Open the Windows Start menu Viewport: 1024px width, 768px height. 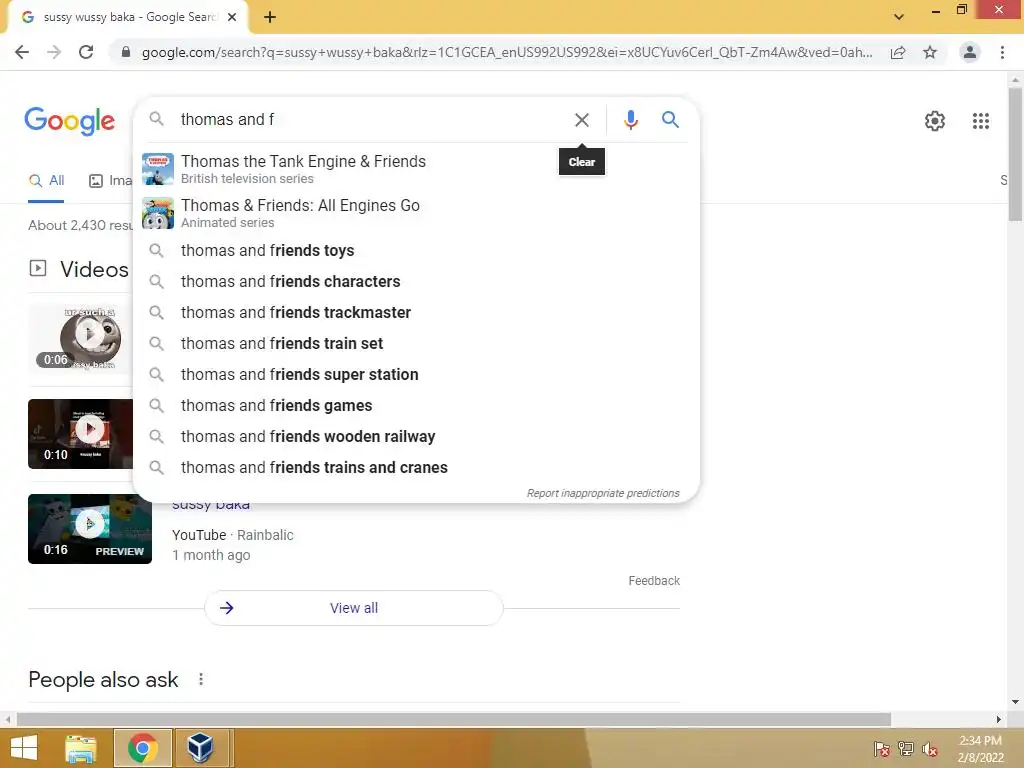24,748
